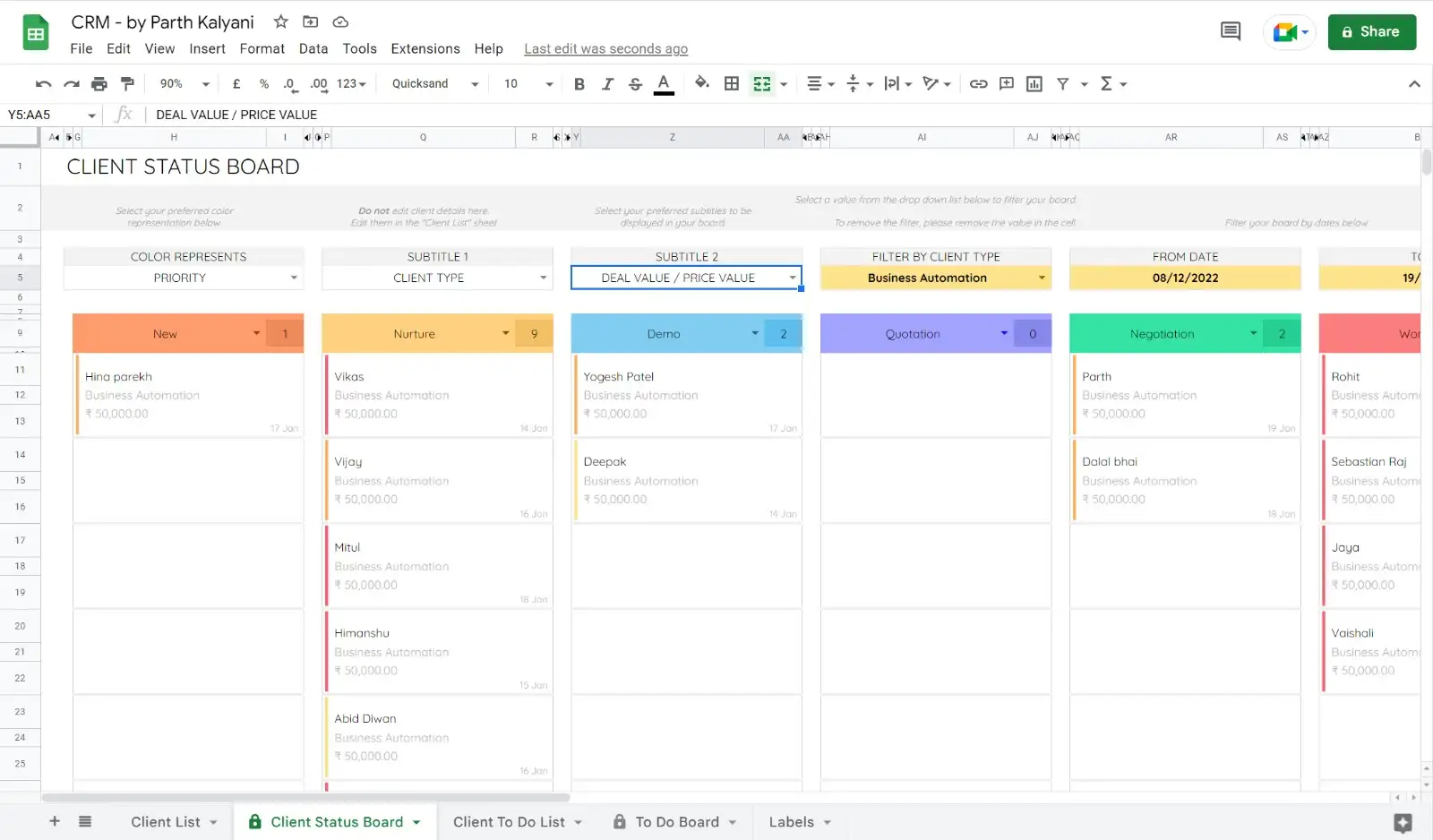The height and width of the screenshot is (840, 1433).
Task: Go to Sheets home icon
Action: pyautogui.click(x=36, y=33)
